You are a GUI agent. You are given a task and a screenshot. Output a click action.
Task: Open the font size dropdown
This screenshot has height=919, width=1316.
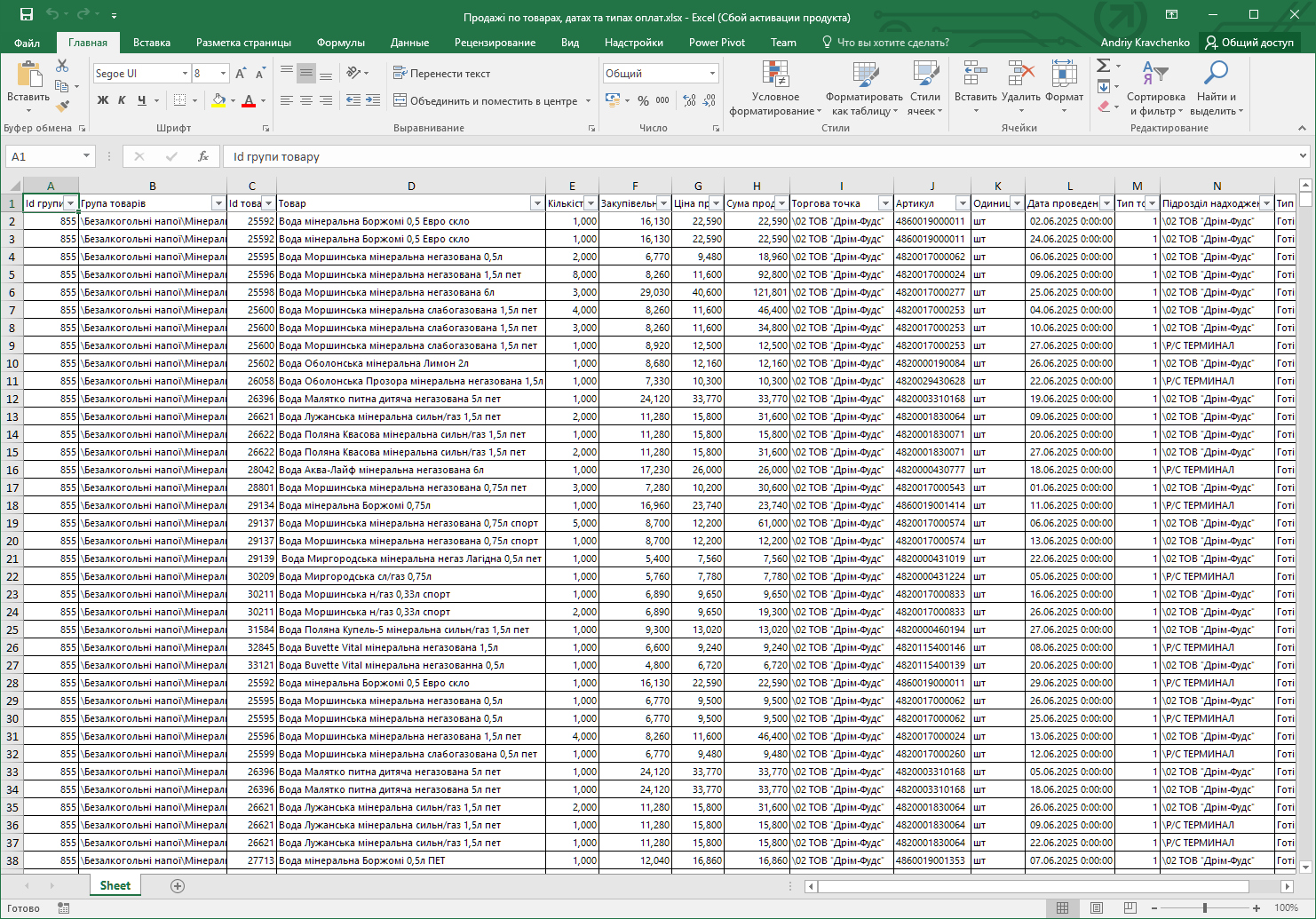point(224,74)
